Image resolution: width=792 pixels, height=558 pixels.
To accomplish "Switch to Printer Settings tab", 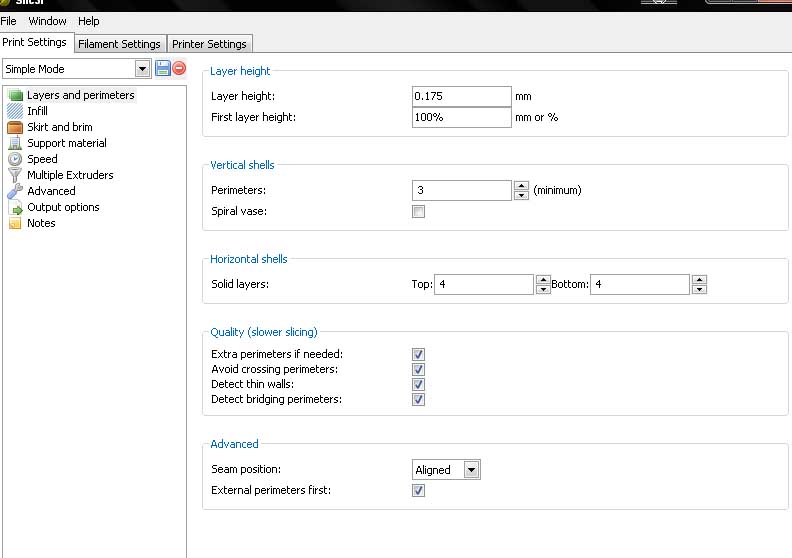I will (209, 44).
